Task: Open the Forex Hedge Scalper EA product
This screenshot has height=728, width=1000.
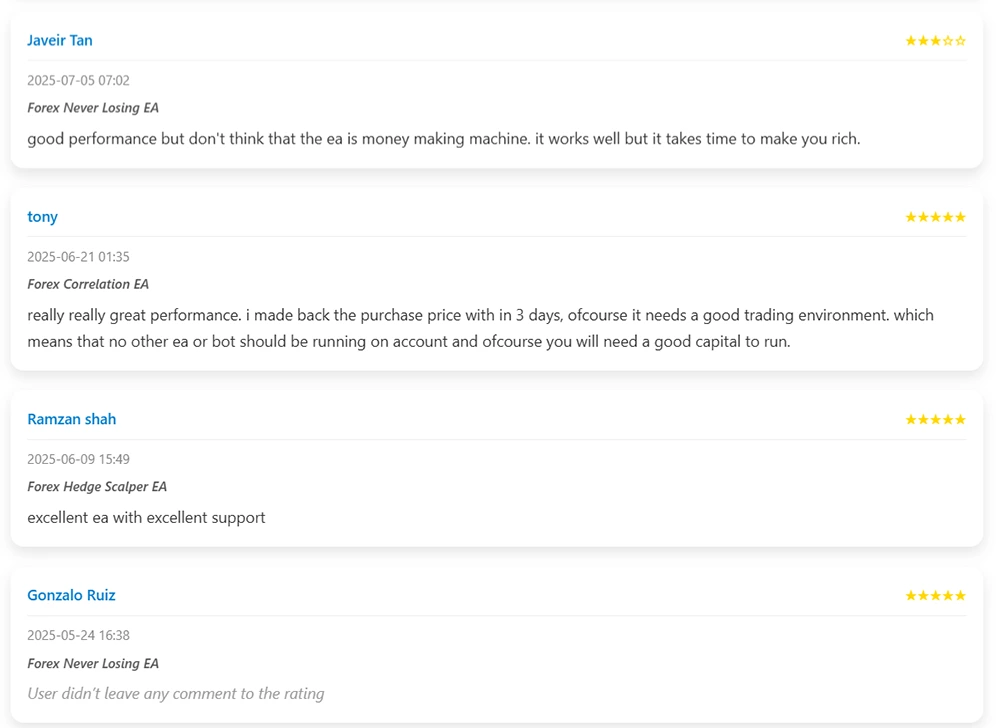Action: click(x=97, y=487)
